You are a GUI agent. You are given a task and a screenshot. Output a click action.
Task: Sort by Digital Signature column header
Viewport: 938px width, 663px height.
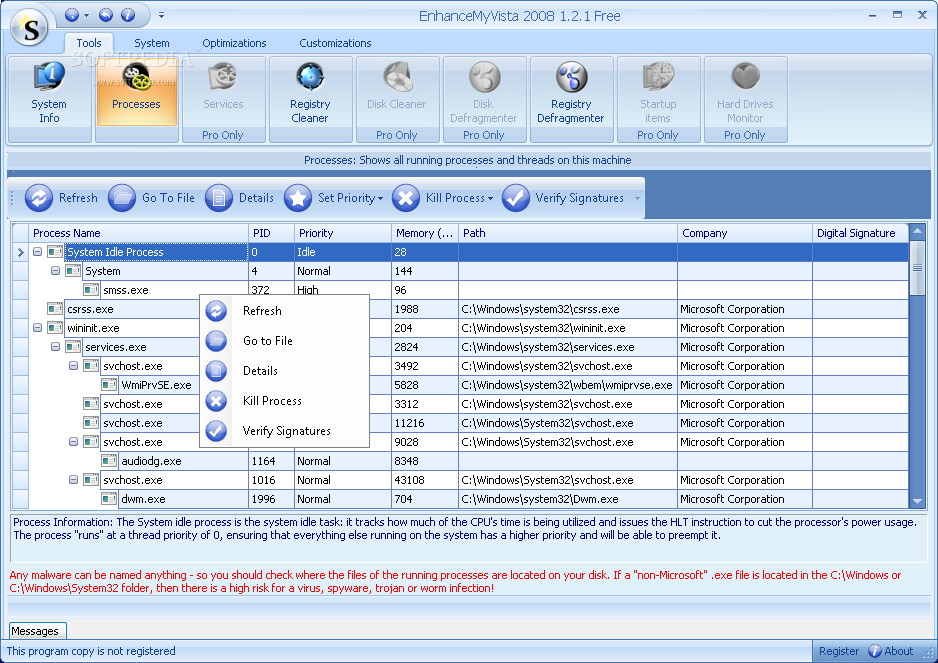click(861, 233)
